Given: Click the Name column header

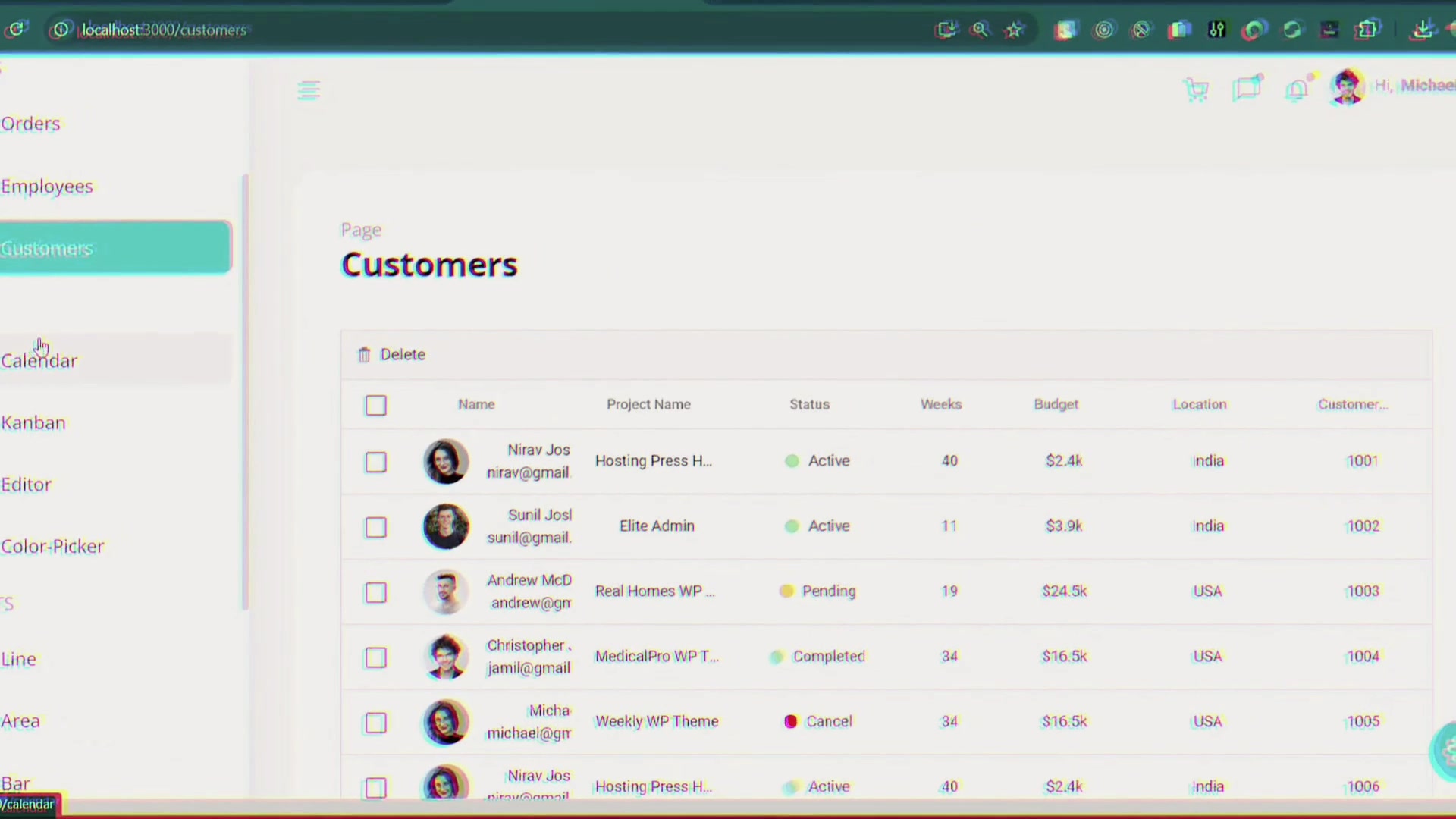Looking at the screenshot, I should [476, 405].
